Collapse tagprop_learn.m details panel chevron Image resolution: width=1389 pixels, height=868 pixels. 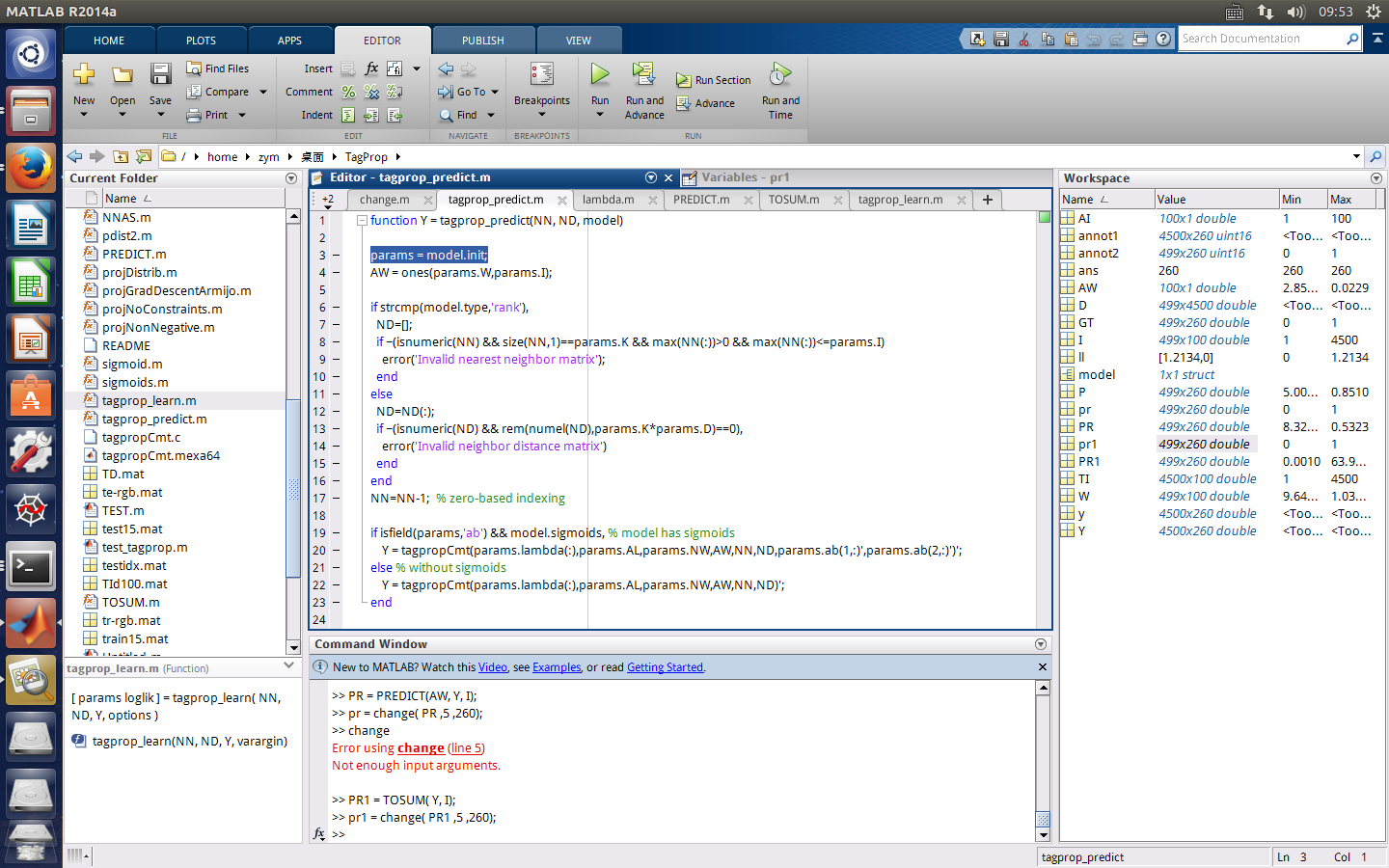point(288,665)
